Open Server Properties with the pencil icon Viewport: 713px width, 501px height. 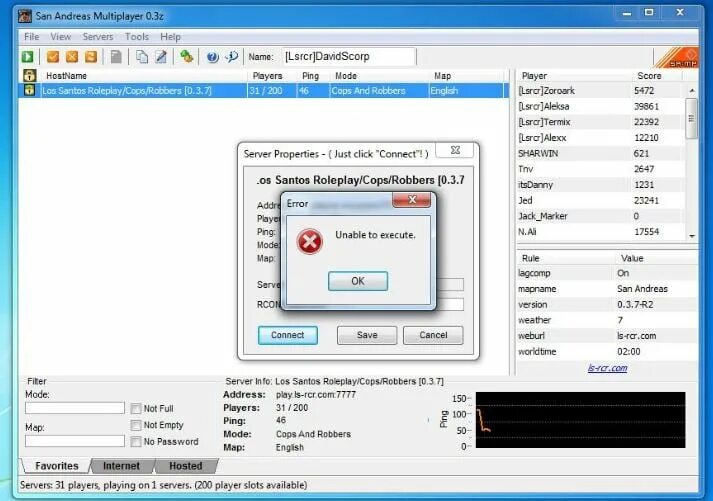coord(161,57)
